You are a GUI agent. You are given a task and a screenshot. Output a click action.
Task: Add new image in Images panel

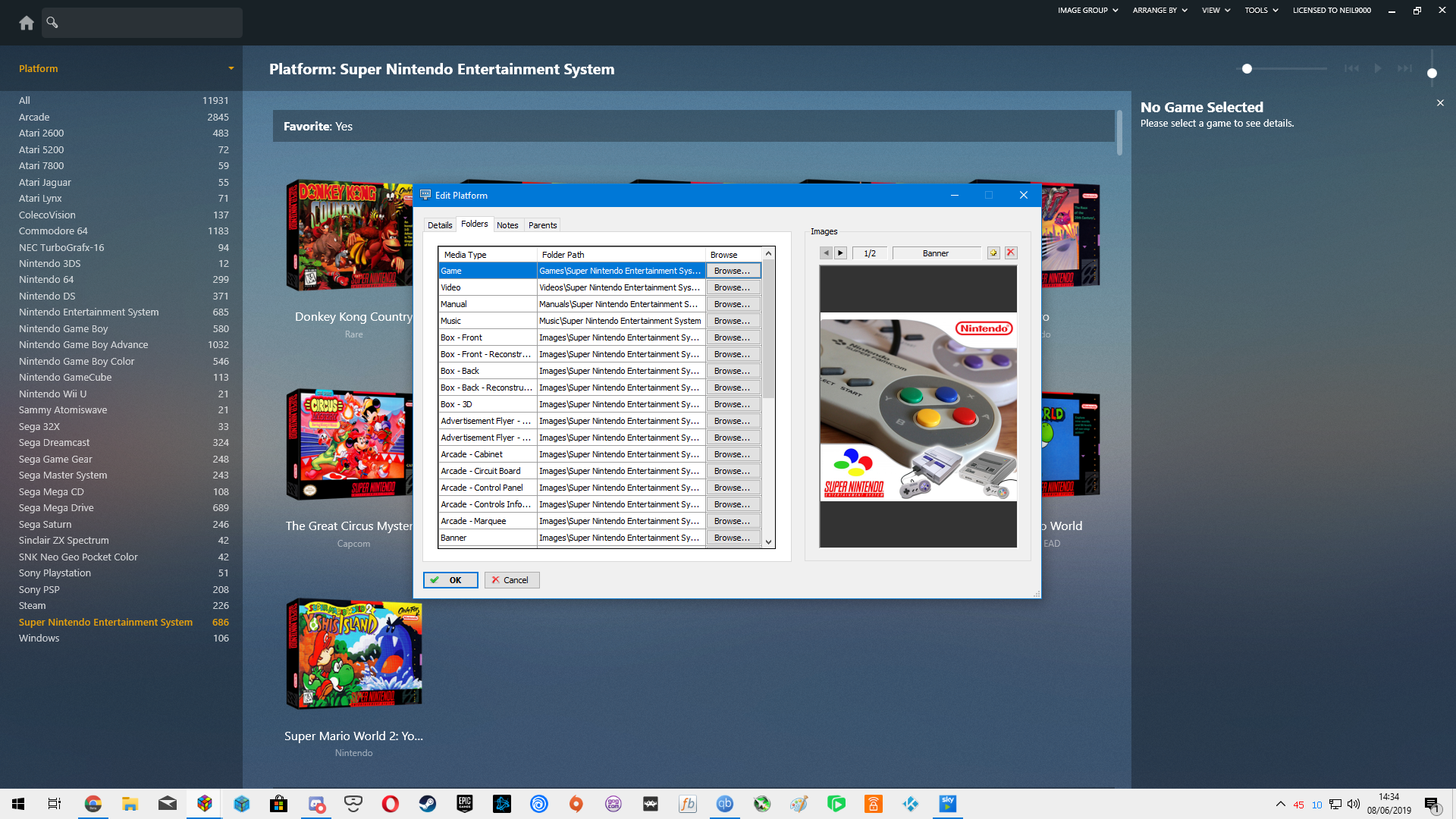(993, 253)
